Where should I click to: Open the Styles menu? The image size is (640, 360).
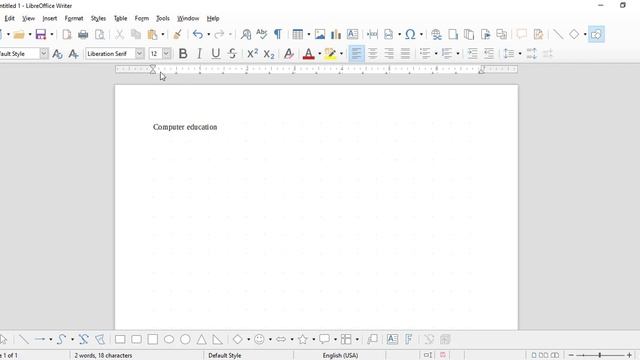(98, 18)
